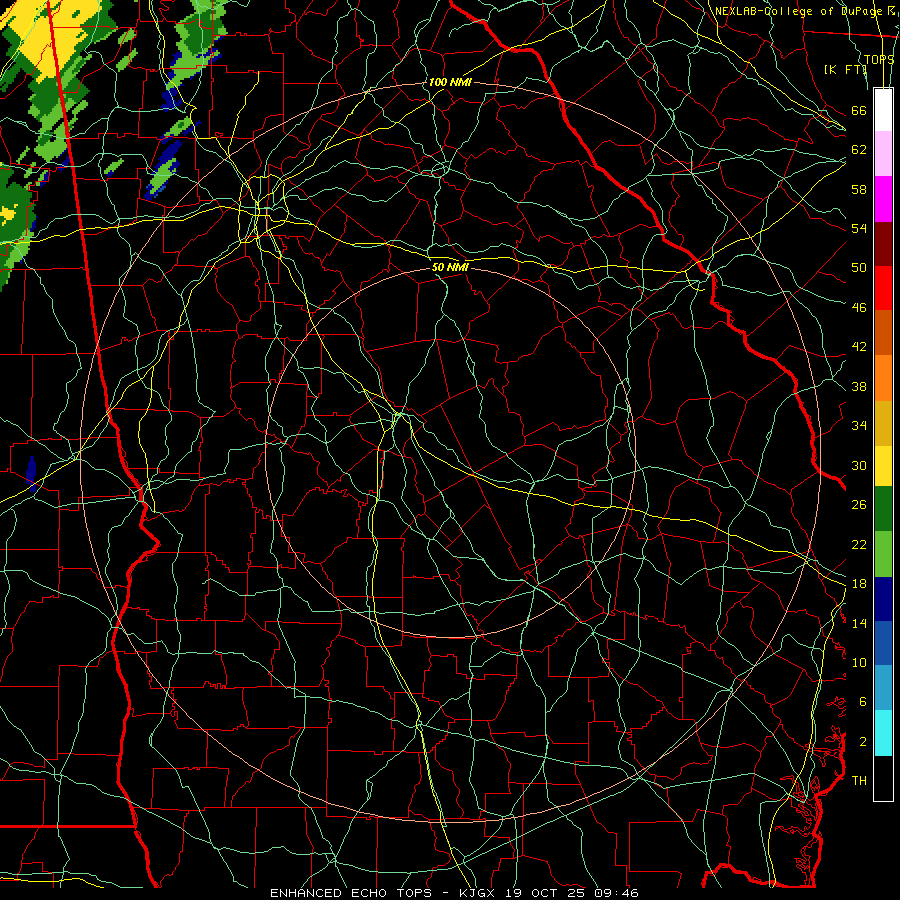Click the navy blue legend swatch
This screenshot has height=900, width=900.
pos(883,599)
